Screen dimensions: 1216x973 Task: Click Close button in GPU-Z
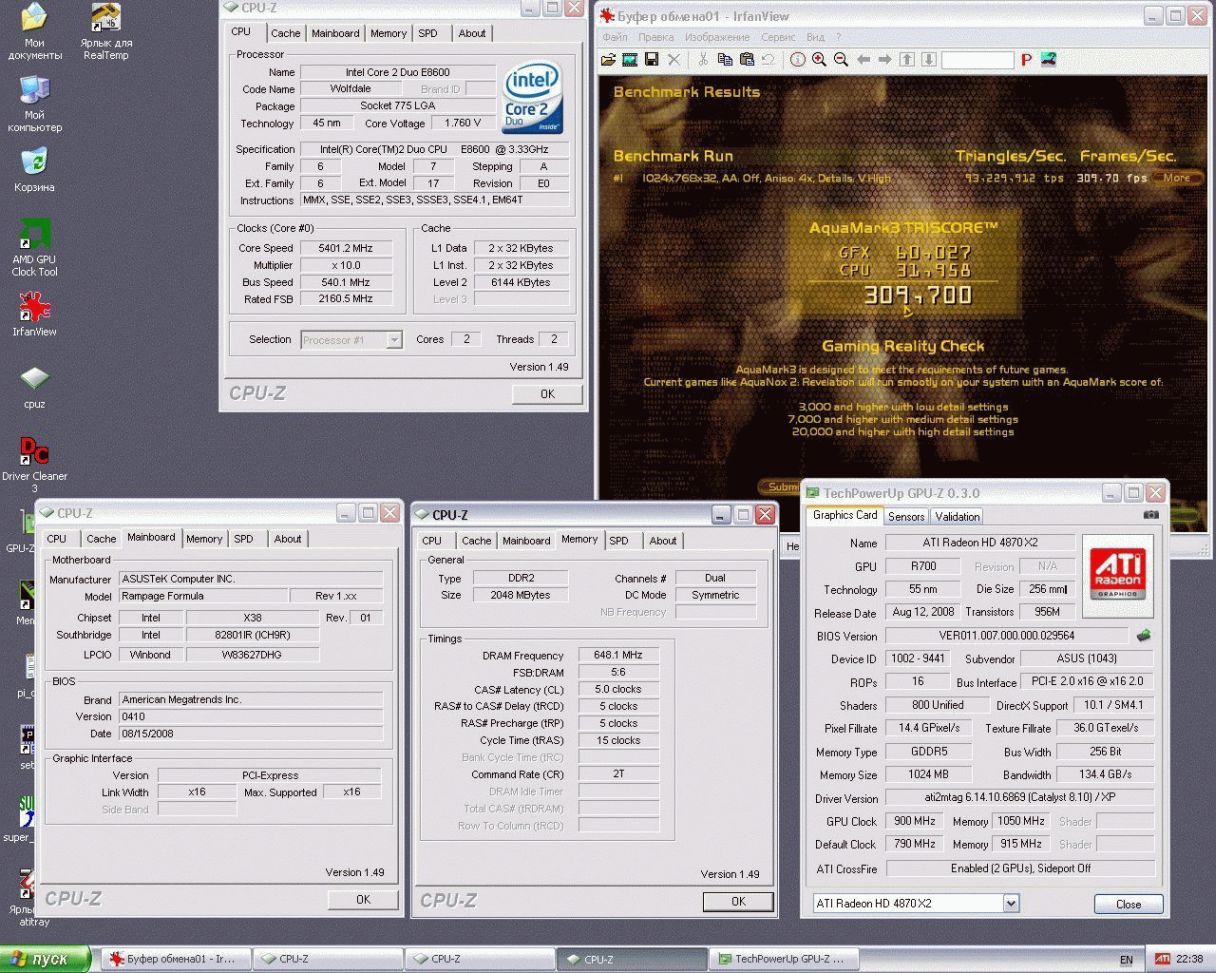pyautogui.click(x=1128, y=904)
